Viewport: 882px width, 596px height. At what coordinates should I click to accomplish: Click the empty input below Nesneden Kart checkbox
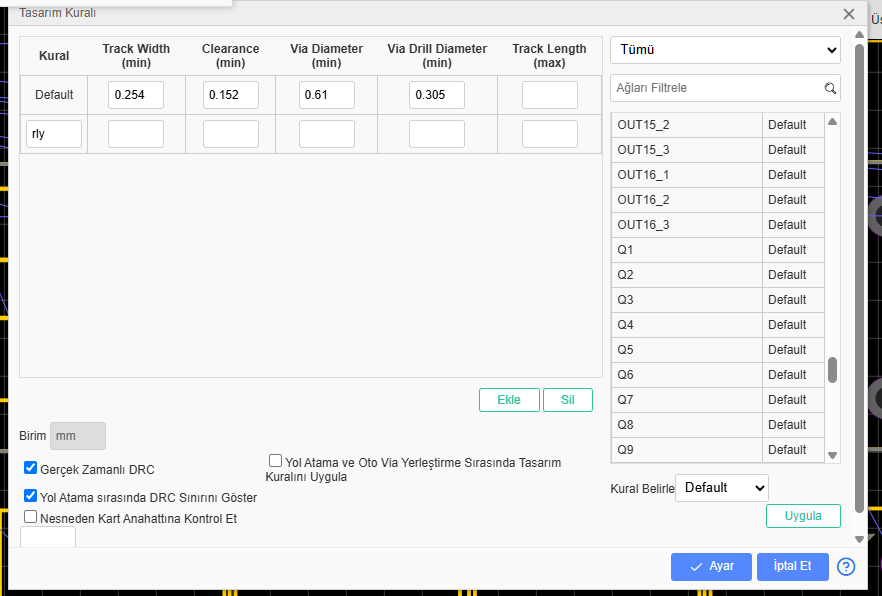pyautogui.click(x=48, y=537)
